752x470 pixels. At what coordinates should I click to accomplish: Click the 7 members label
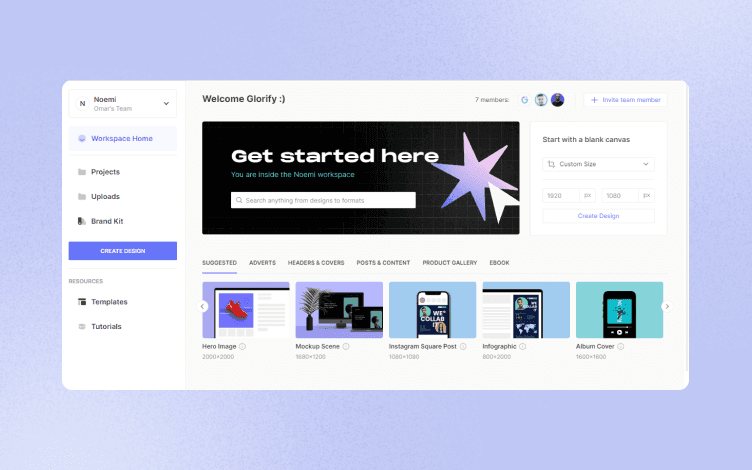(x=492, y=100)
